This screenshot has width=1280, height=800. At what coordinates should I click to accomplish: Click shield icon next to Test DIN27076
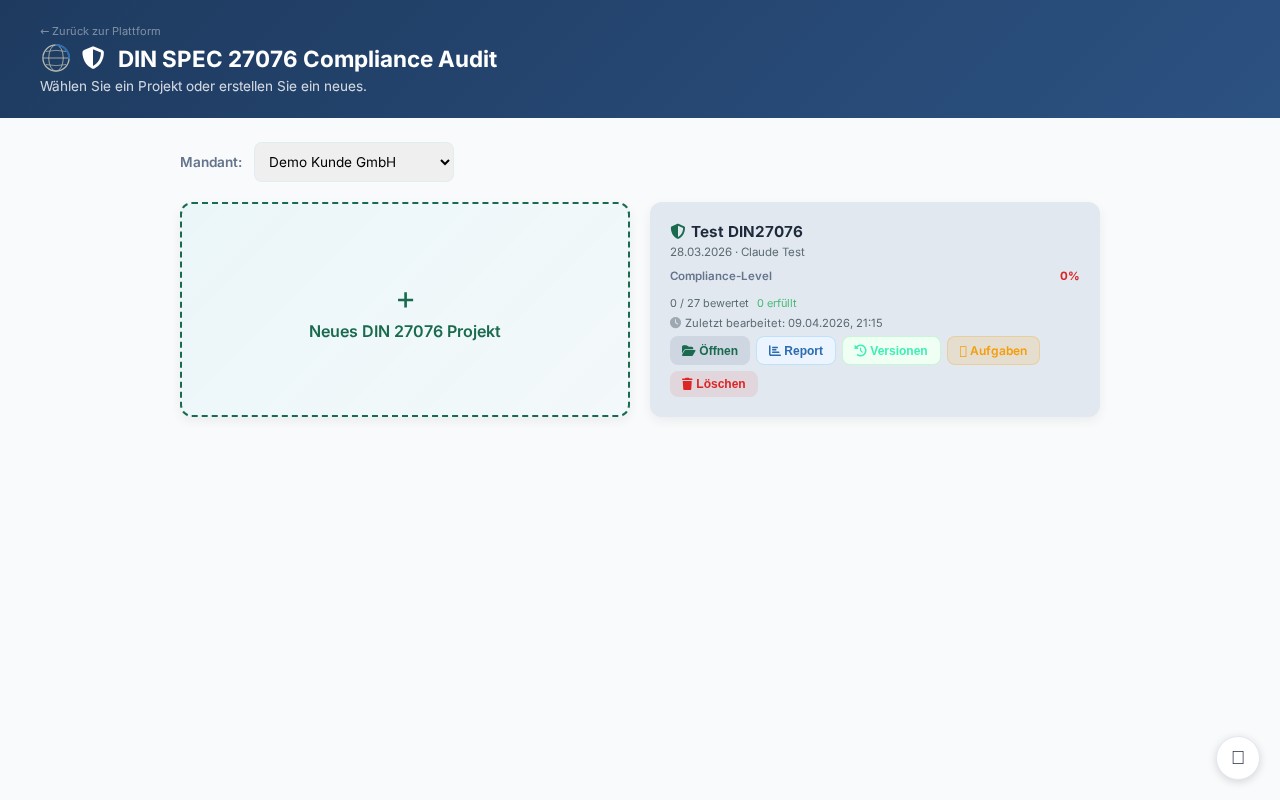click(x=678, y=232)
